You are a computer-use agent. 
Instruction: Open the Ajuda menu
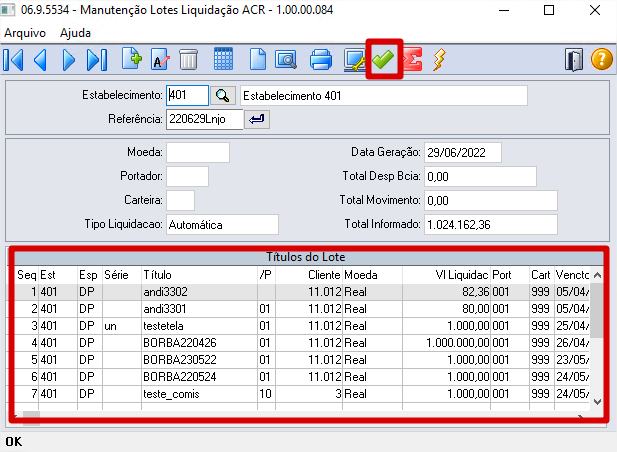(75, 33)
